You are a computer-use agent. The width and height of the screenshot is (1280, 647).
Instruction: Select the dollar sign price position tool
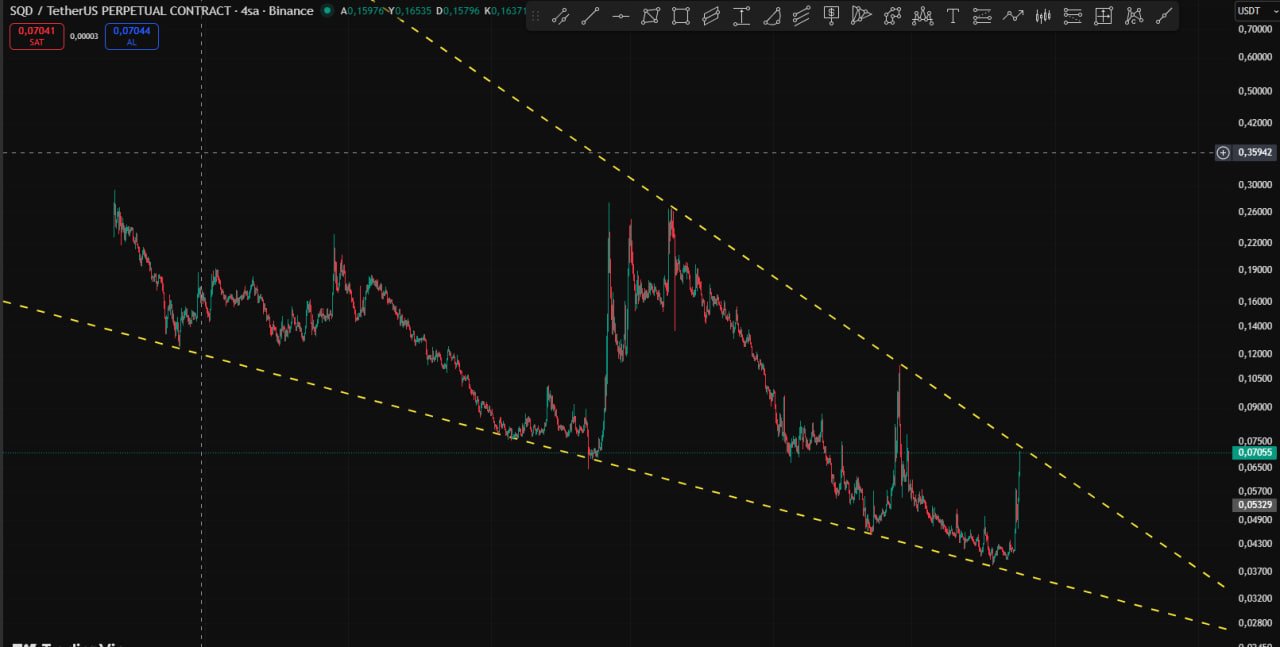(x=831, y=16)
